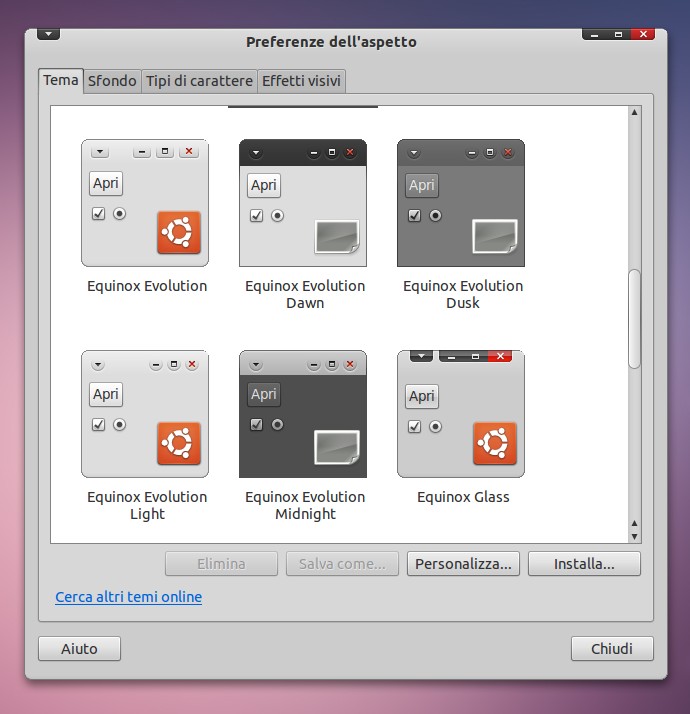Select the Equinox Glass theme thumbnail

[461, 414]
